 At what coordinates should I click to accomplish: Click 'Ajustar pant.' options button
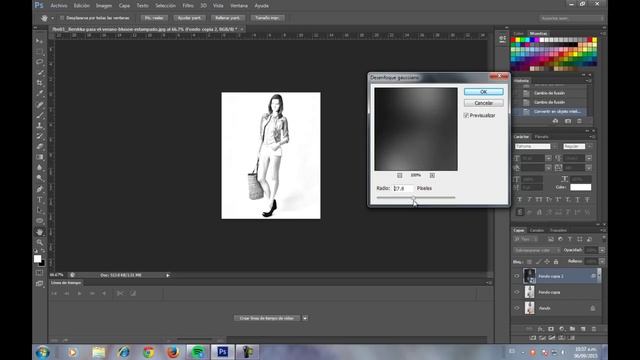pyautogui.click(x=189, y=18)
